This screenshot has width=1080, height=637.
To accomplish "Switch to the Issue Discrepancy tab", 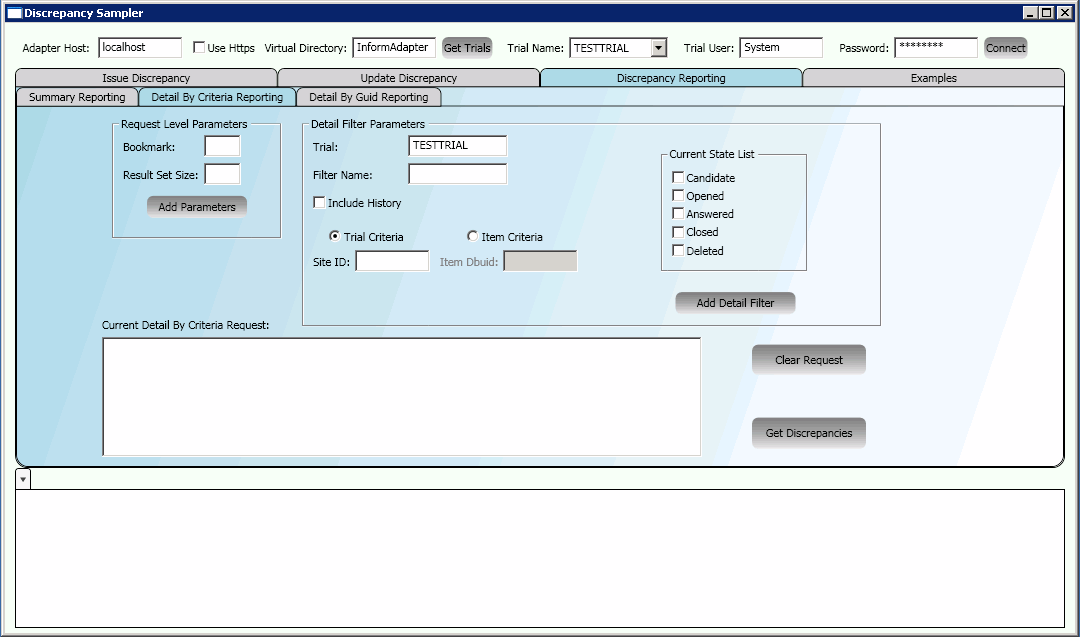I will point(146,78).
